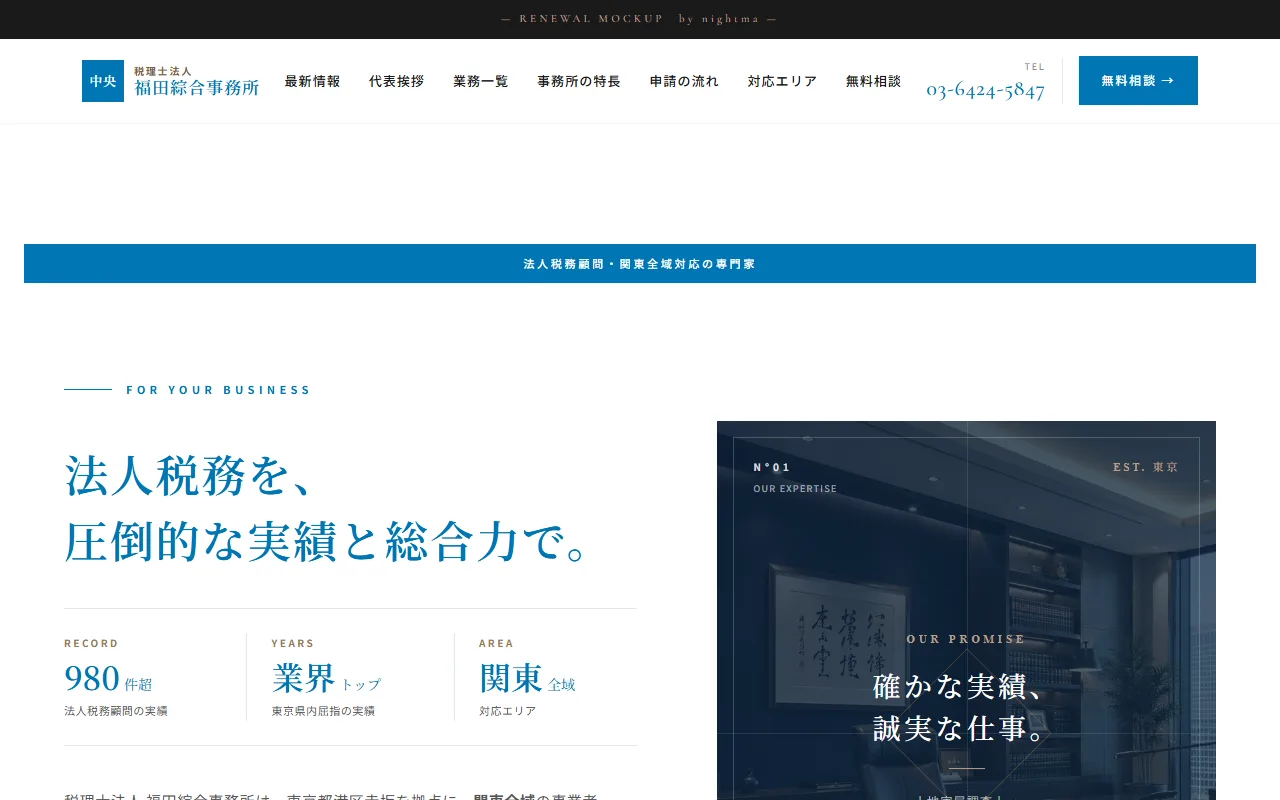Click the headline 法人税務を、
This screenshot has height=800, width=1280.
click(190, 475)
